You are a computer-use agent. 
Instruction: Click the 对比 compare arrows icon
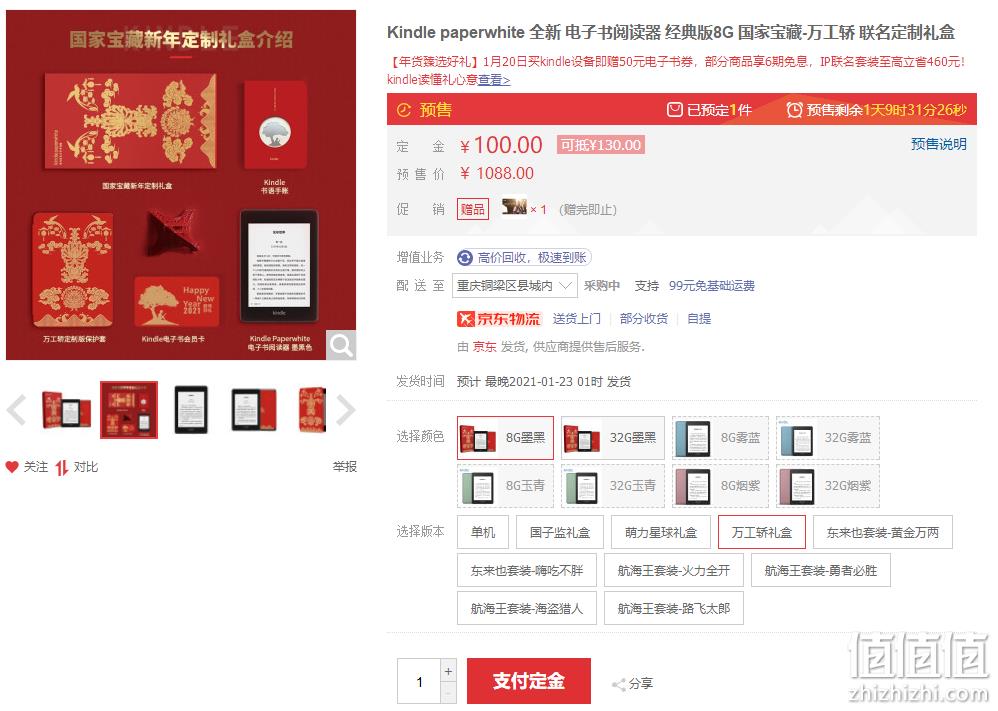tap(61, 468)
